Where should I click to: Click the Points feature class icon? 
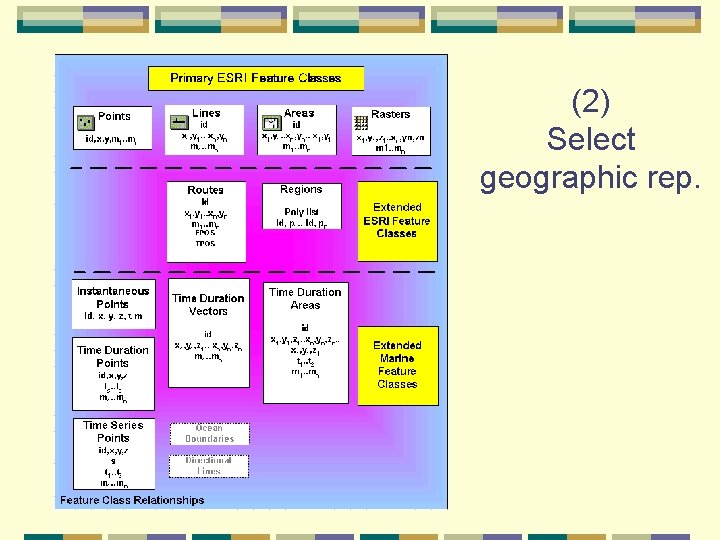click(86, 123)
